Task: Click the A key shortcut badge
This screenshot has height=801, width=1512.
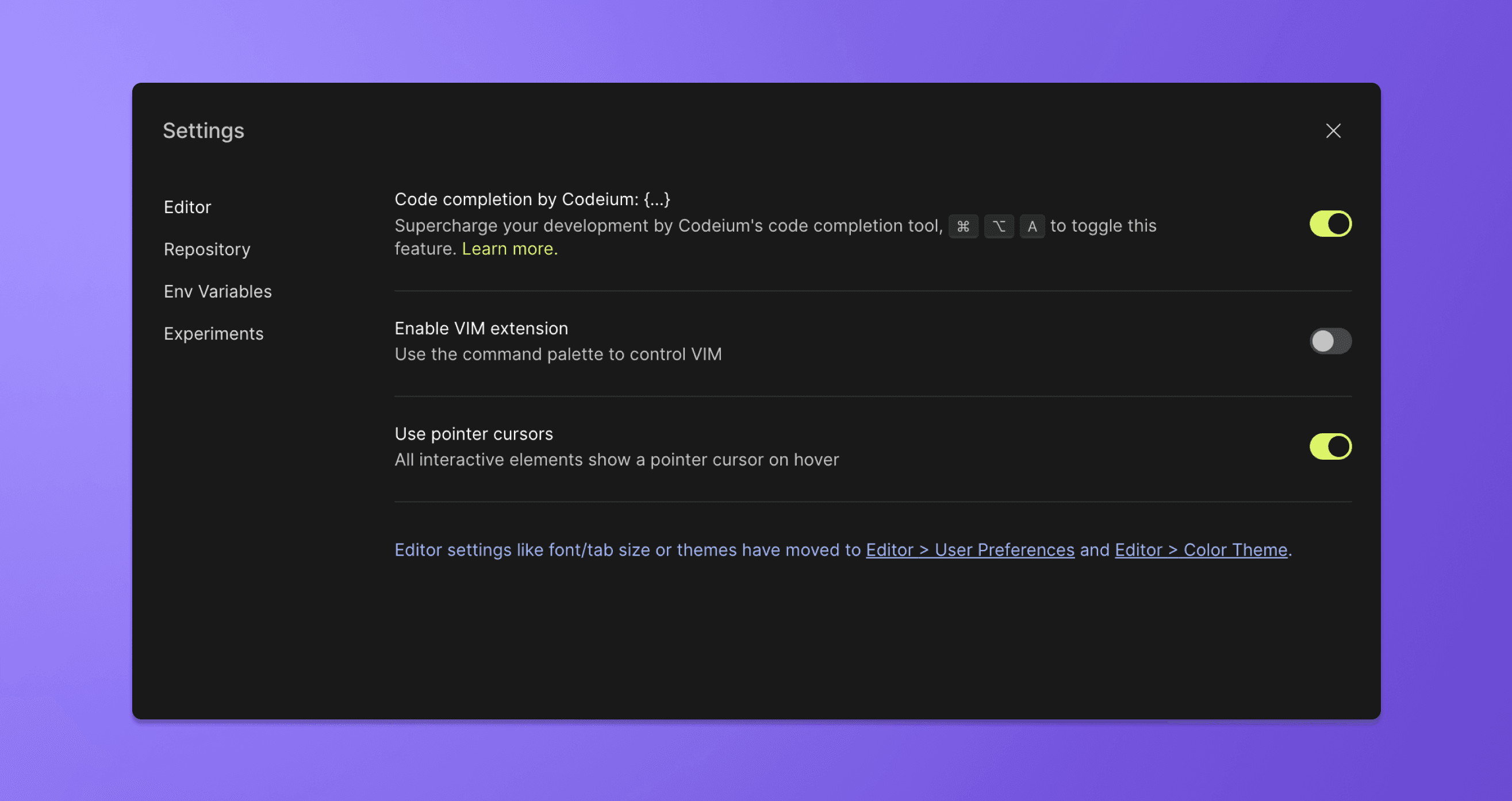Action: pyautogui.click(x=1032, y=226)
